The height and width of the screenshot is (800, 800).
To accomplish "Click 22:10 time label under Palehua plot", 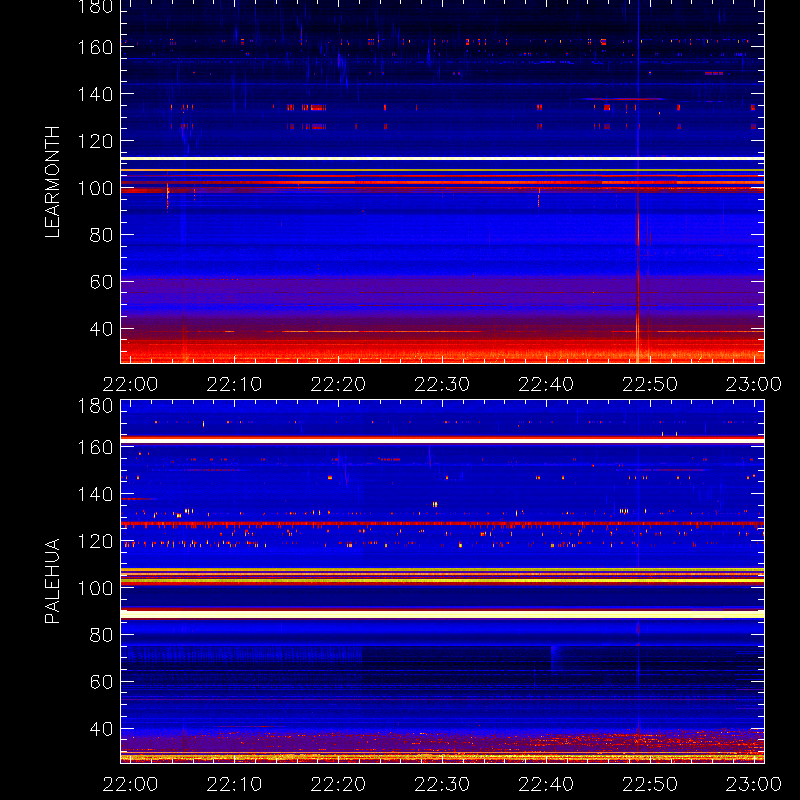I will click(234, 784).
